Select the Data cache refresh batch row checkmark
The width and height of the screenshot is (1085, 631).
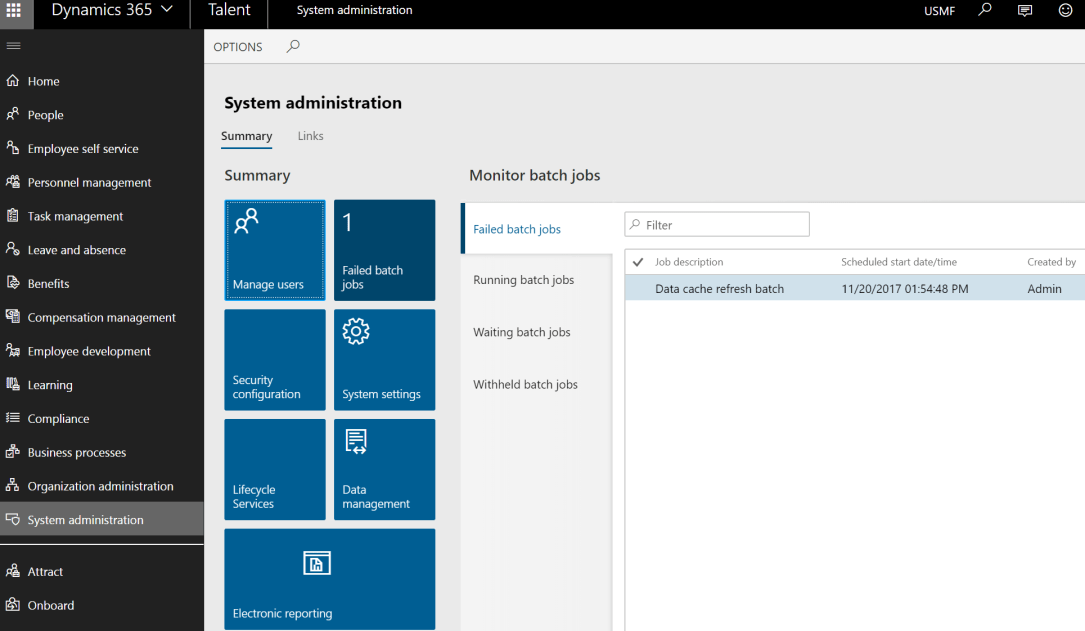click(637, 288)
